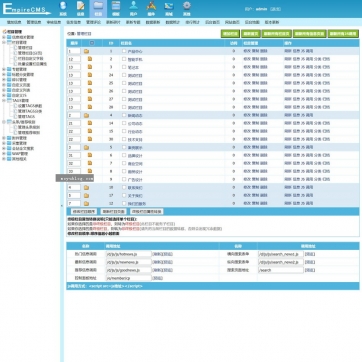Open the 管理信息 item in the secondary menu bar
Image resolution: width=362 pixels, height=362 pixels.
34,22
